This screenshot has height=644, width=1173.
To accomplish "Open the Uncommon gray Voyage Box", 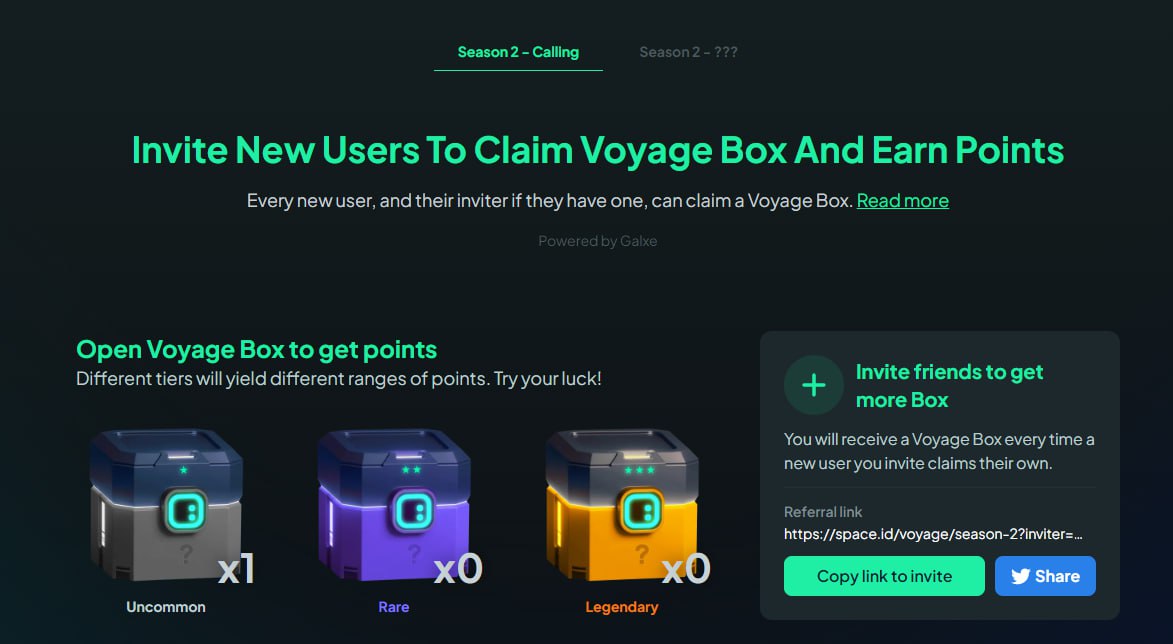I will pos(166,505).
